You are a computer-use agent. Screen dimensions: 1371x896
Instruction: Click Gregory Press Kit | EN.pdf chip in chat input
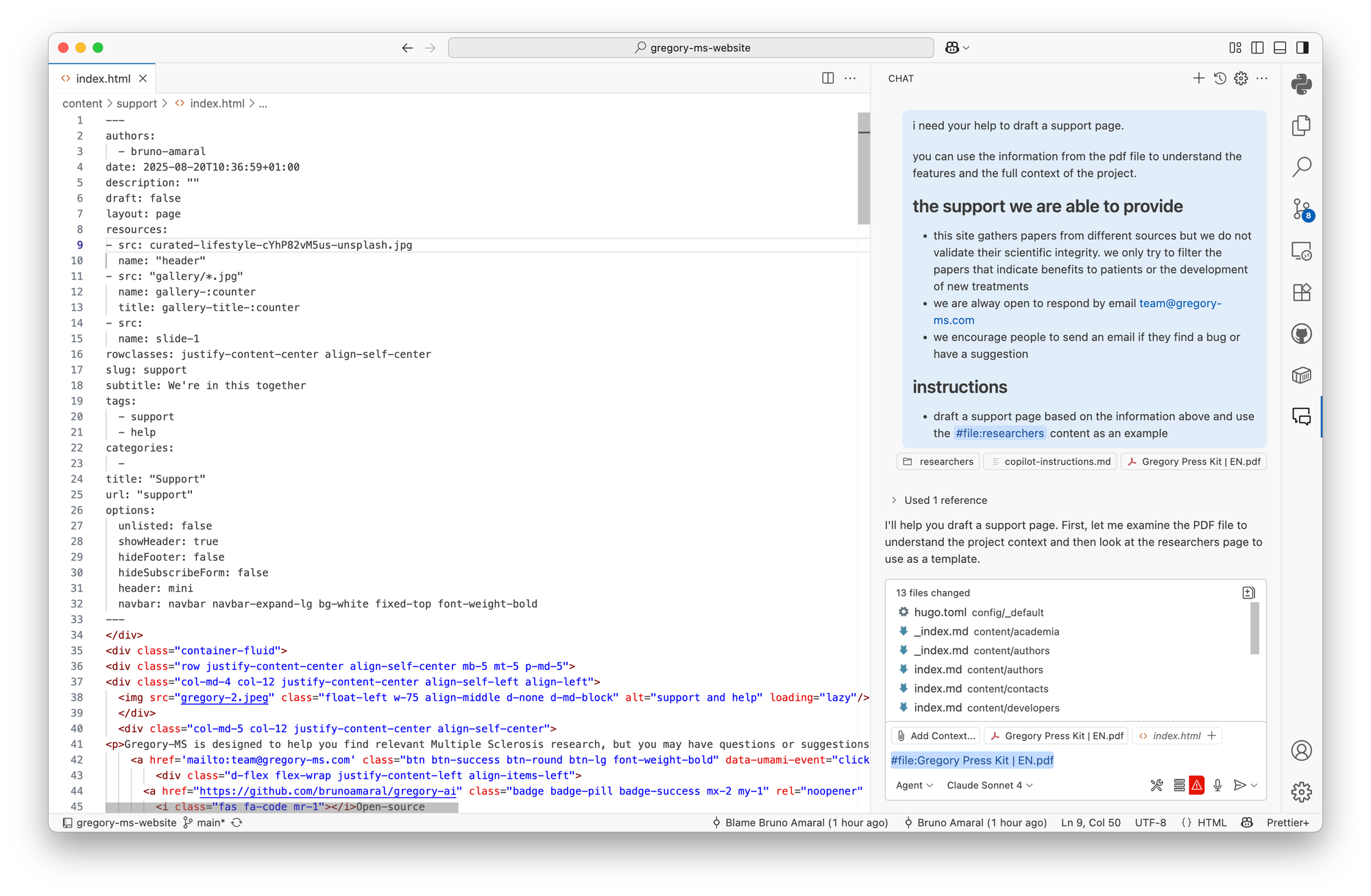click(x=1056, y=736)
